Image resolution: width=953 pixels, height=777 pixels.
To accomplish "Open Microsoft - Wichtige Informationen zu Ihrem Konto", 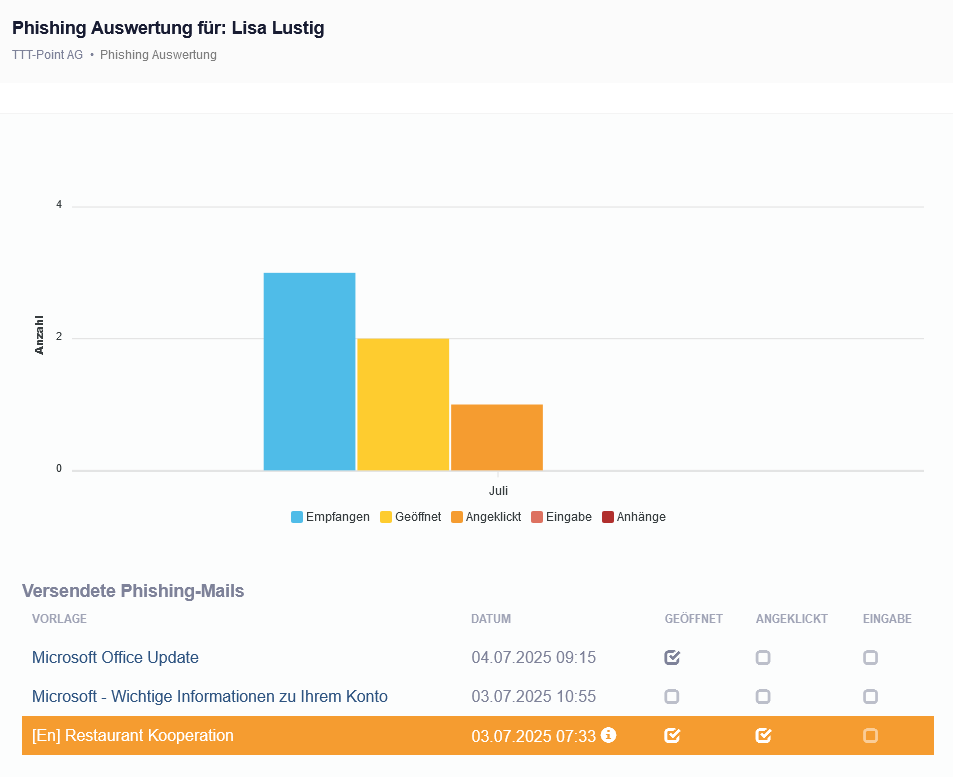I will tap(209, 696).
